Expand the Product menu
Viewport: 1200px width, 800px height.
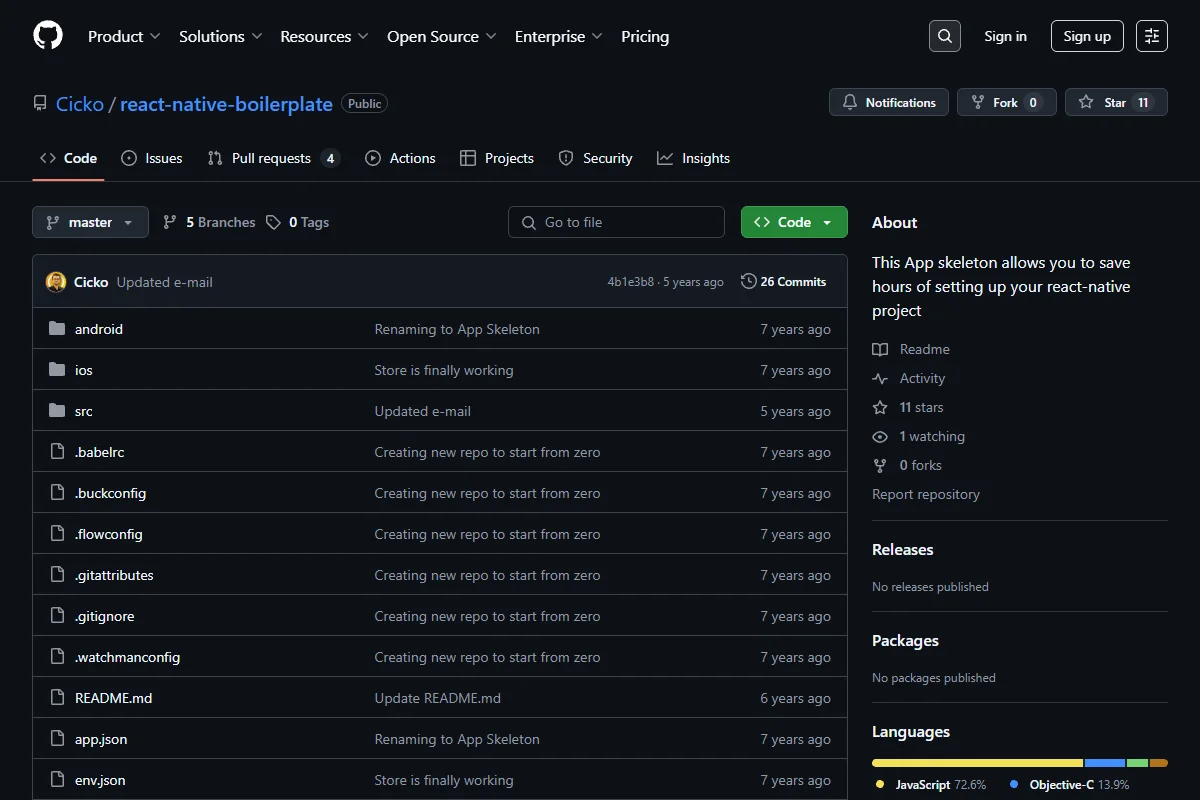tap(124, 36)
